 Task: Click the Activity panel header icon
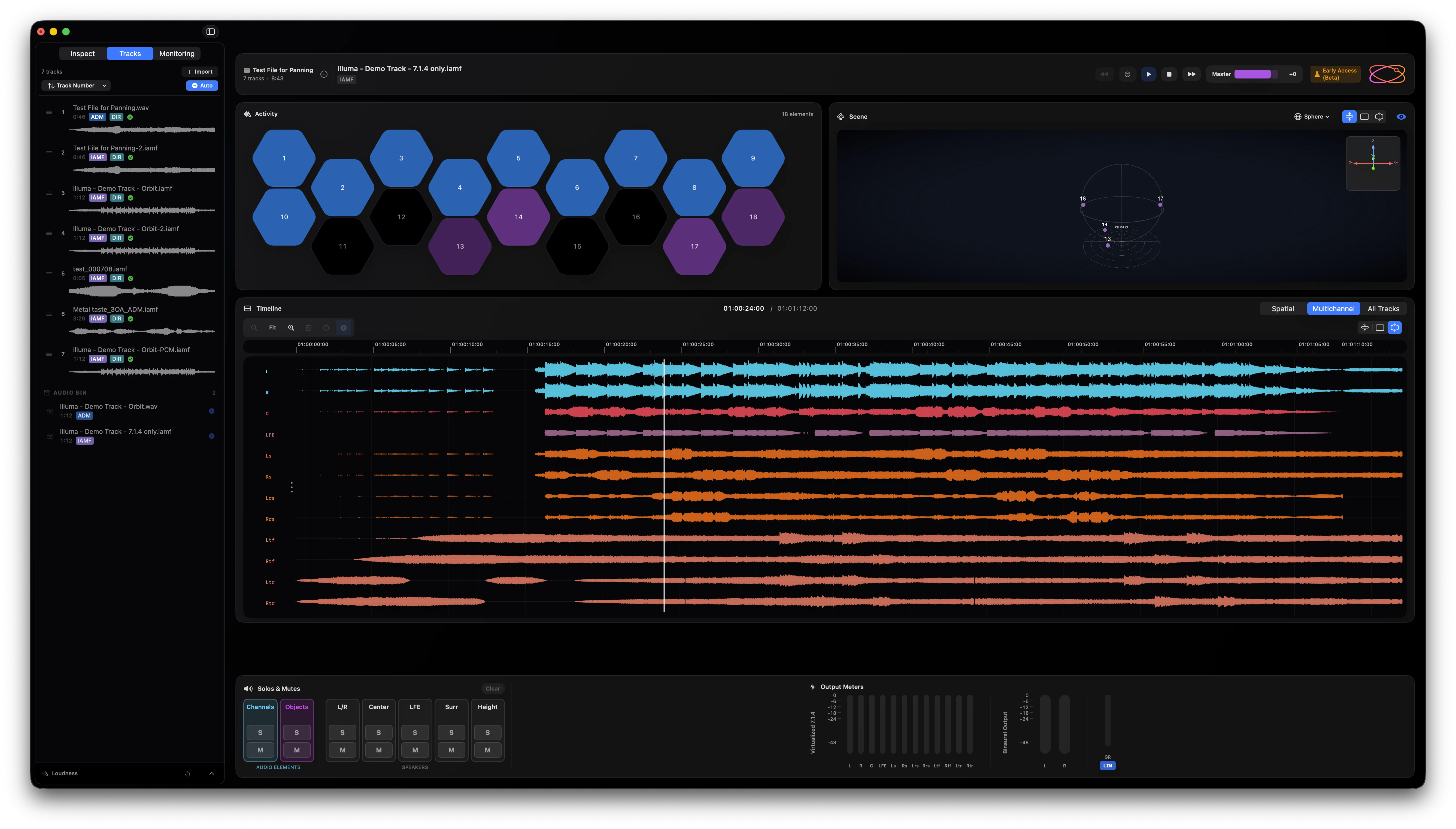click(x=248, y=114)
